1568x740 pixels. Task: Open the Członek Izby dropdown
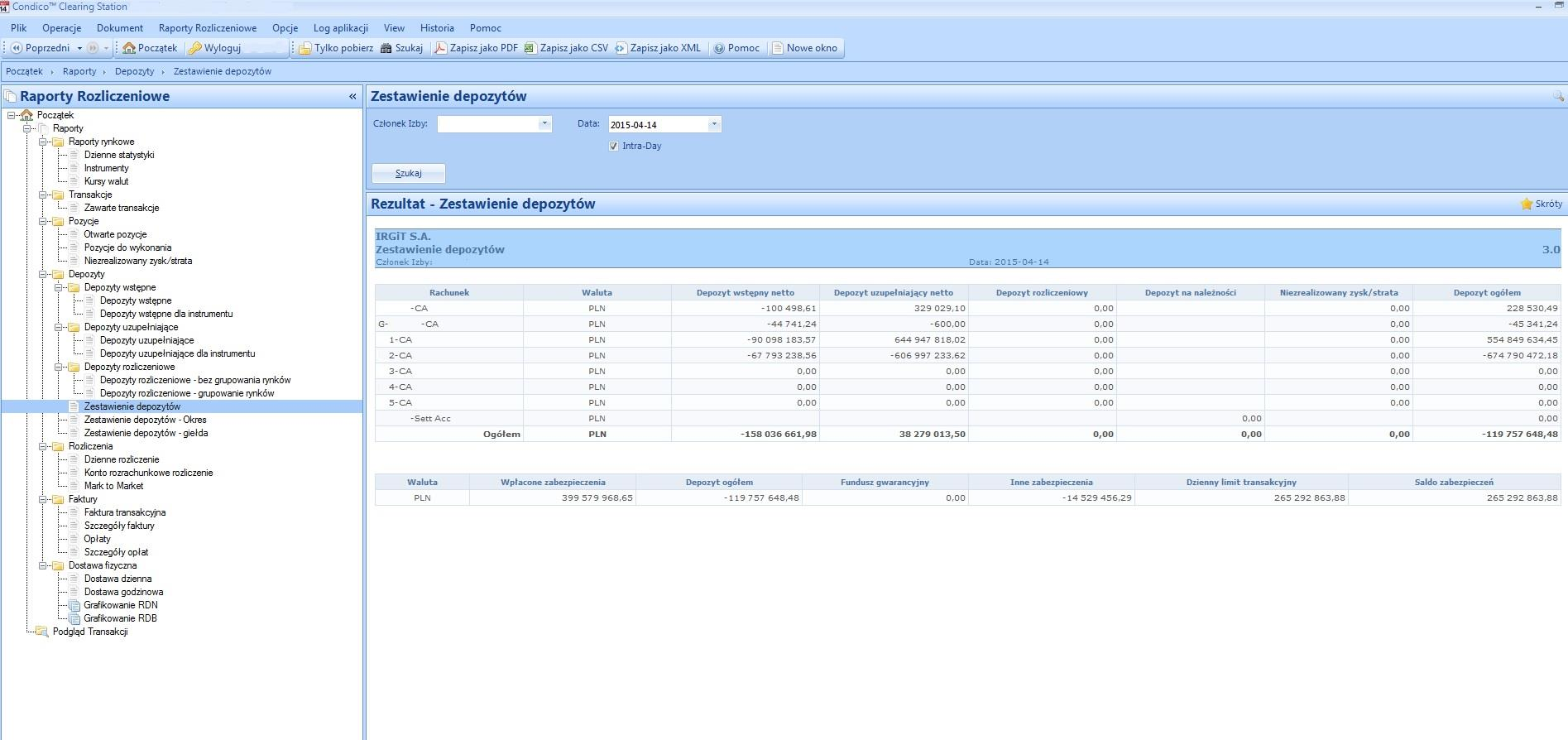544,124
